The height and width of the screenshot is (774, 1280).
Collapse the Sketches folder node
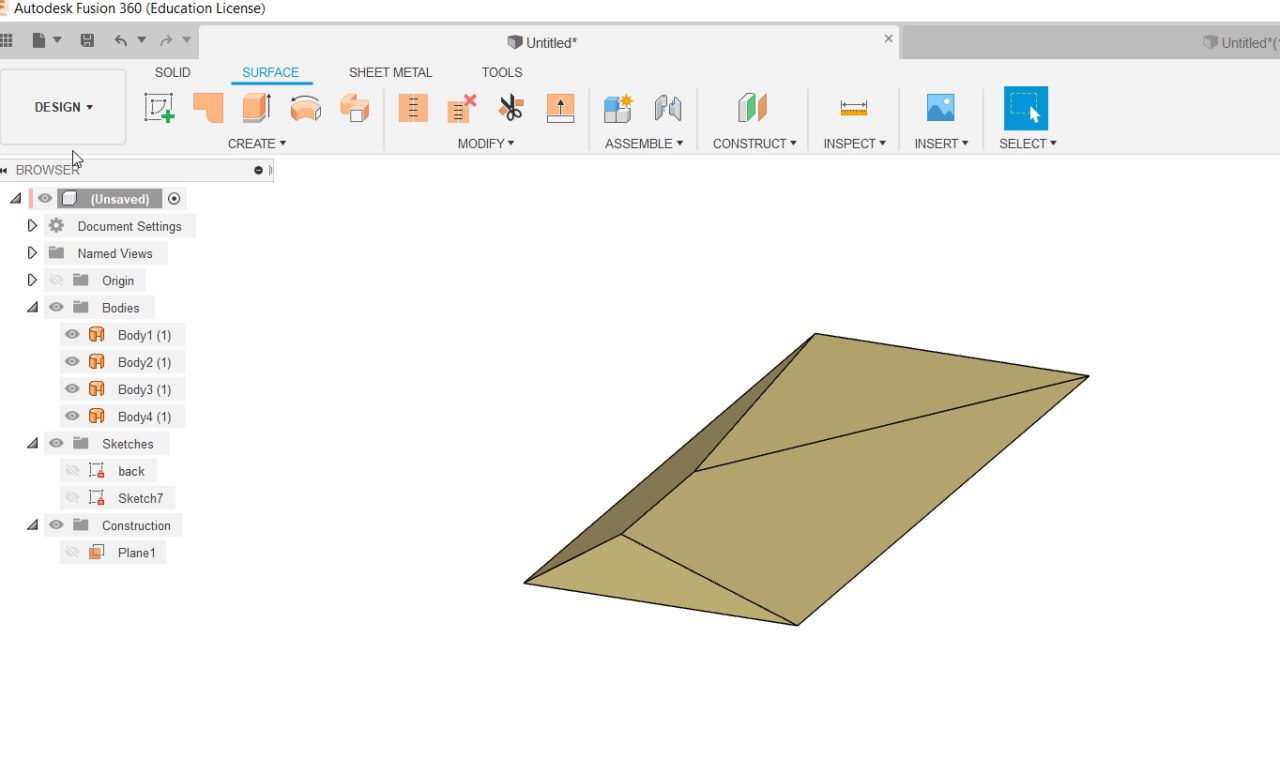[32, 444]
